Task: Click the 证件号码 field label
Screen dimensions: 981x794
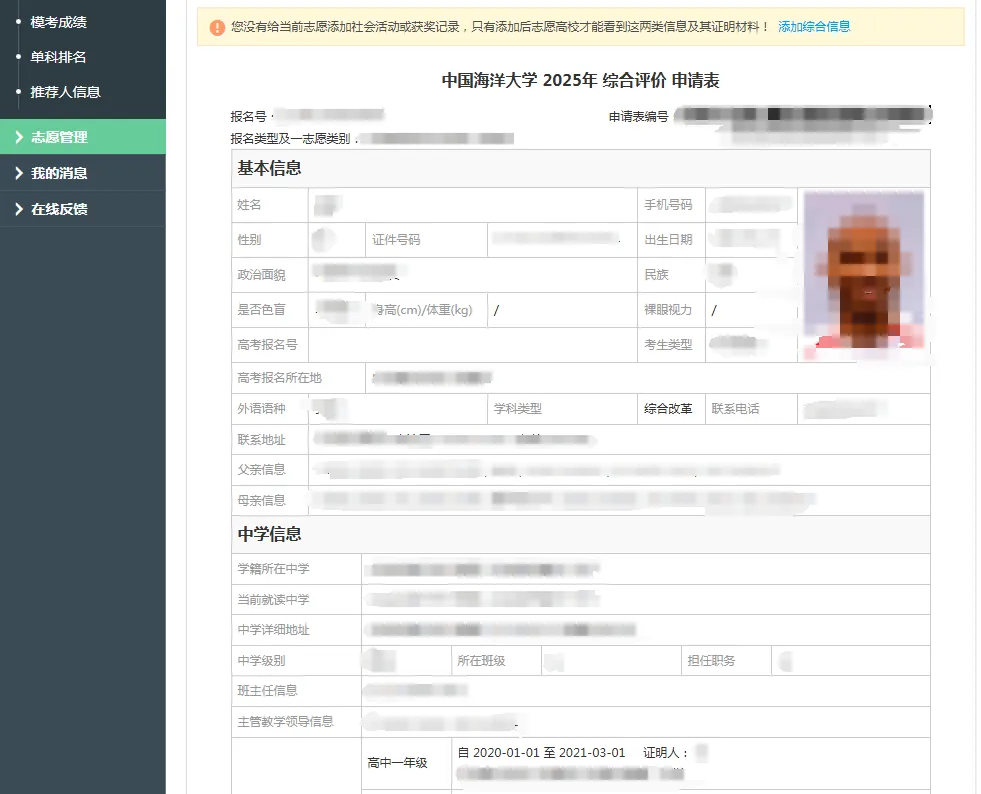Action: [396, 240]
